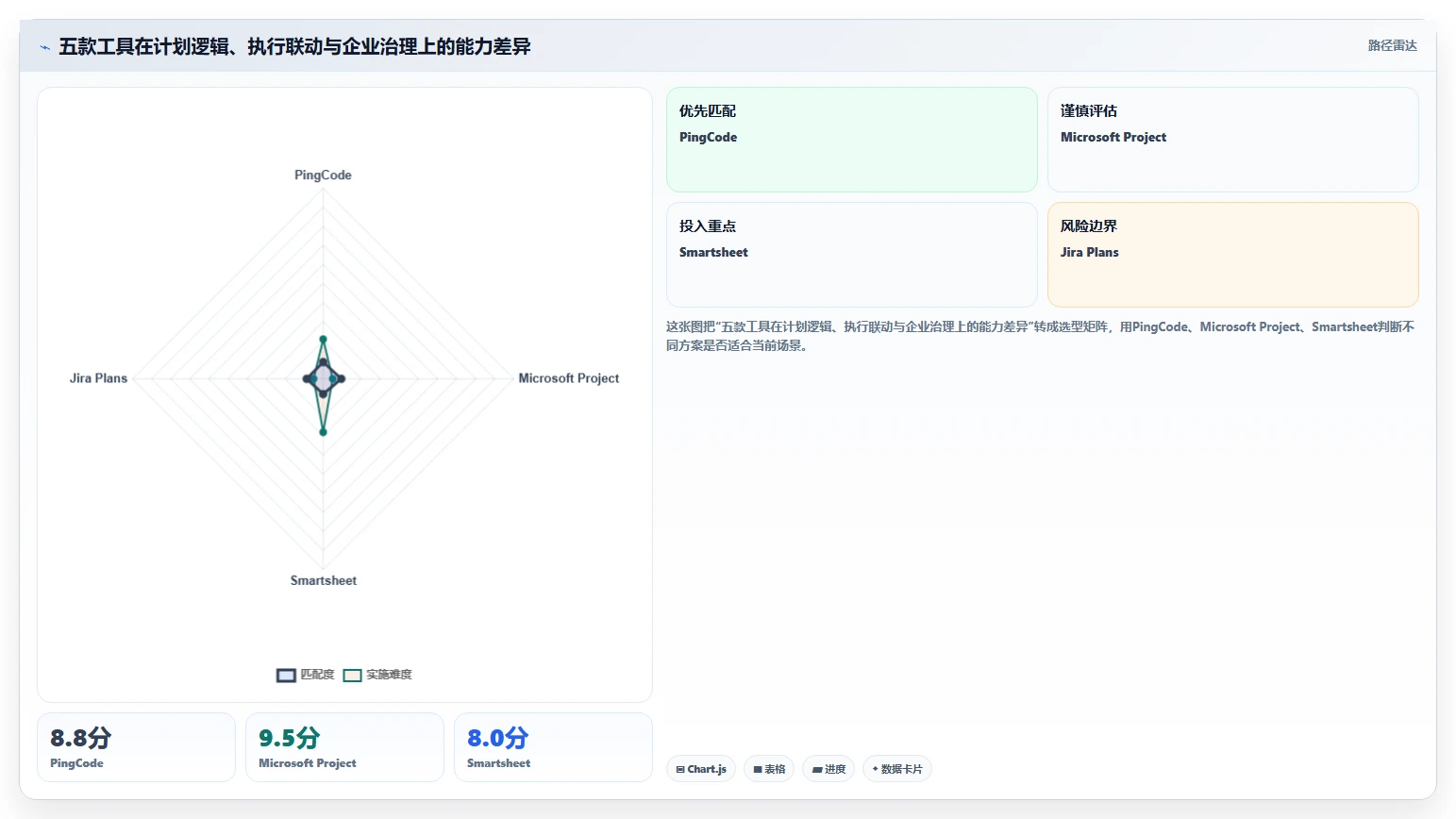
Task: Click the 匹配度 legend color box
Action: pos(286,676)
